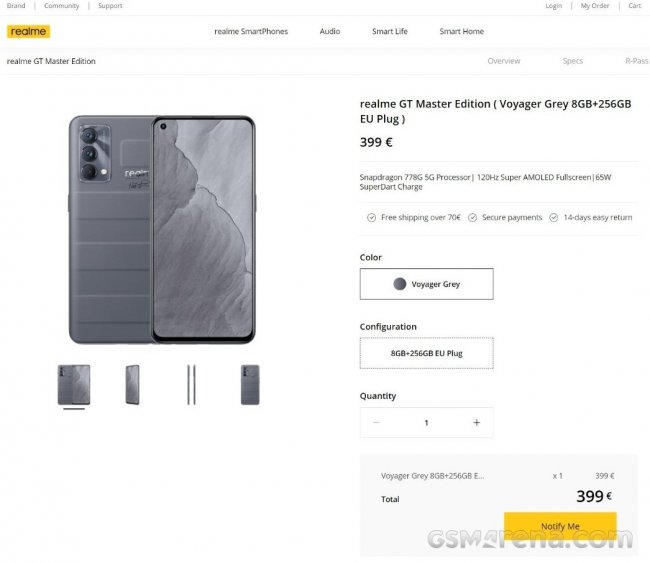
Task: Go to My Order
Action: [x=595, y=6]
